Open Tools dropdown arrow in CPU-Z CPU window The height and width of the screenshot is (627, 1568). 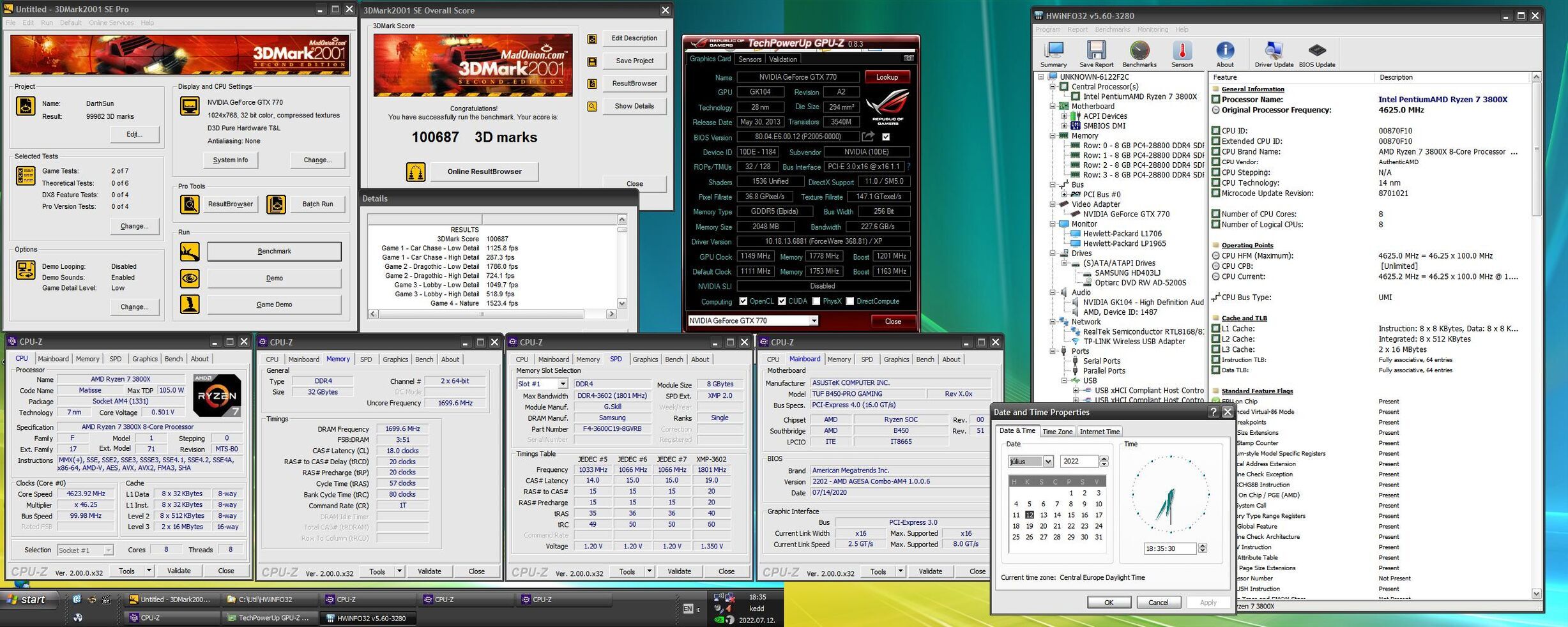(149, 571)
